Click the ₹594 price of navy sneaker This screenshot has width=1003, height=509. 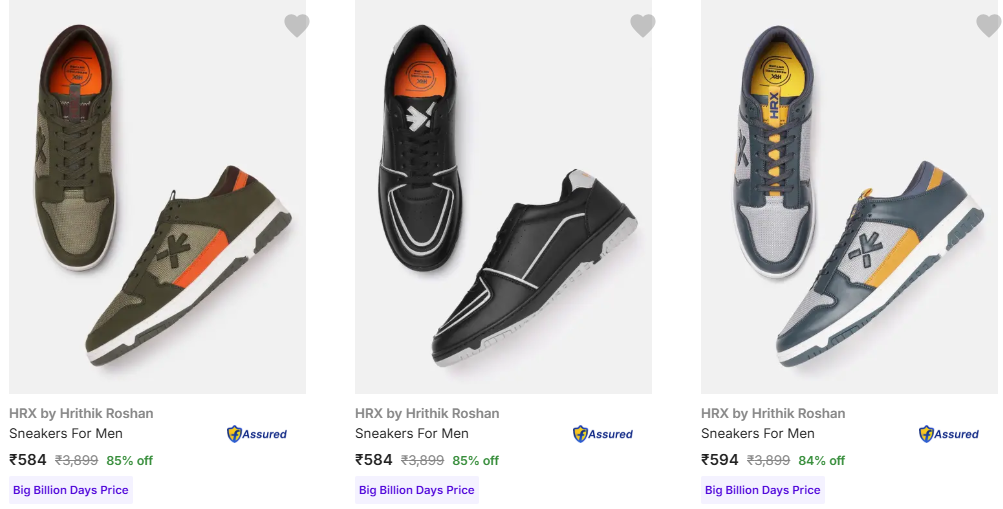[720, 460]
